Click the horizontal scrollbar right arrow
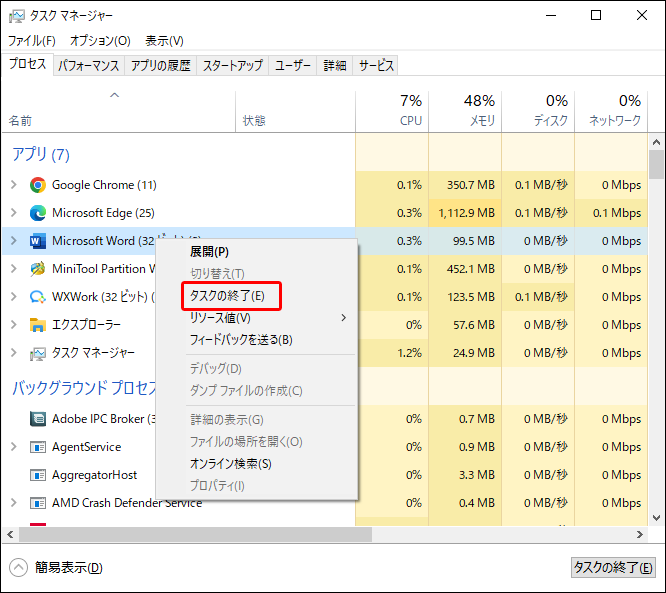The image size is (666, 593). (640, 534)
